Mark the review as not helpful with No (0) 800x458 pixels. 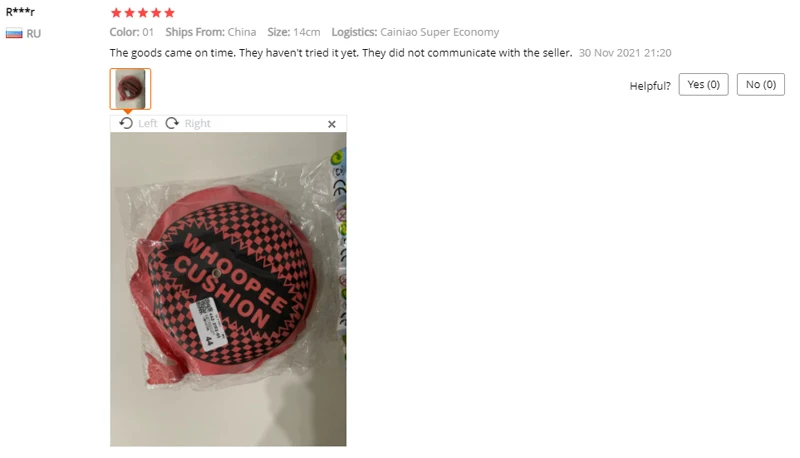click(x=761, y=85)
